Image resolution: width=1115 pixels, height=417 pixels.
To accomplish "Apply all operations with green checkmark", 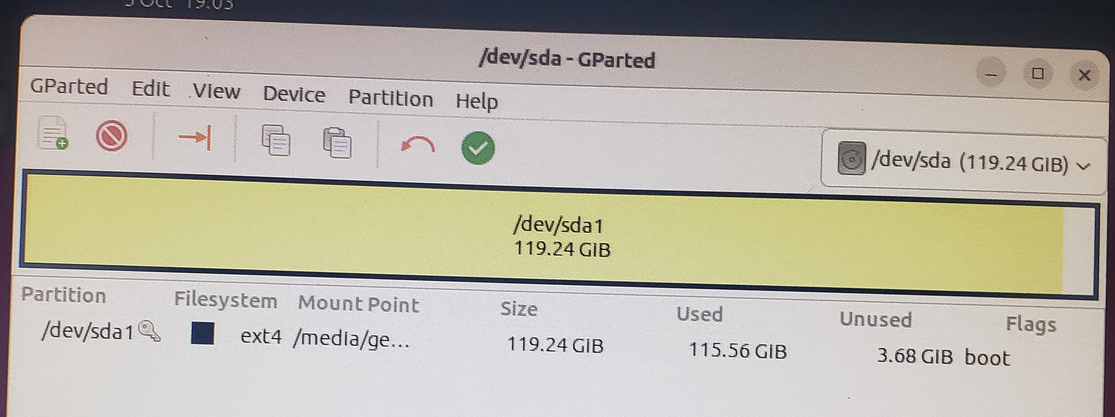I will (x=478, y=149).
